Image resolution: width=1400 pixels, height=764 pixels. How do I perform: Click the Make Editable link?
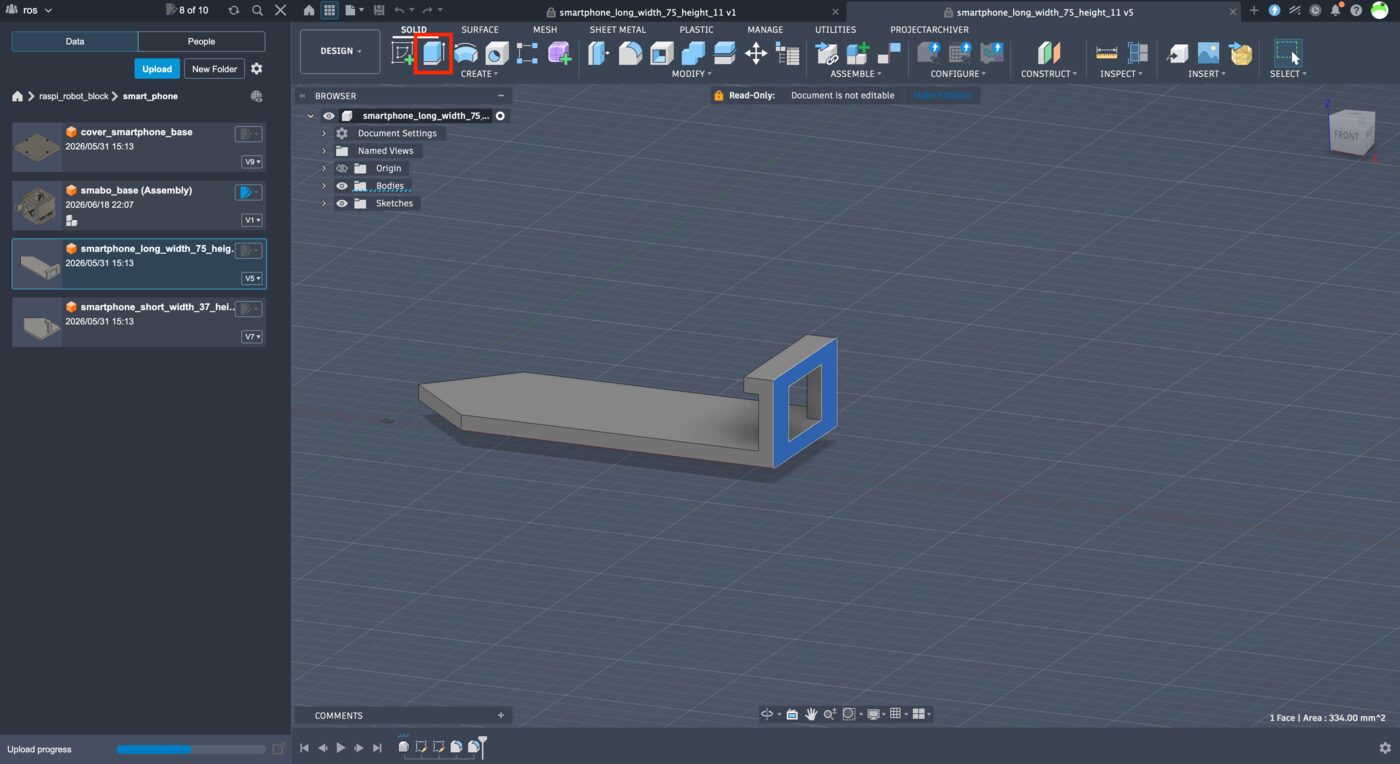[x=941, y=95]
